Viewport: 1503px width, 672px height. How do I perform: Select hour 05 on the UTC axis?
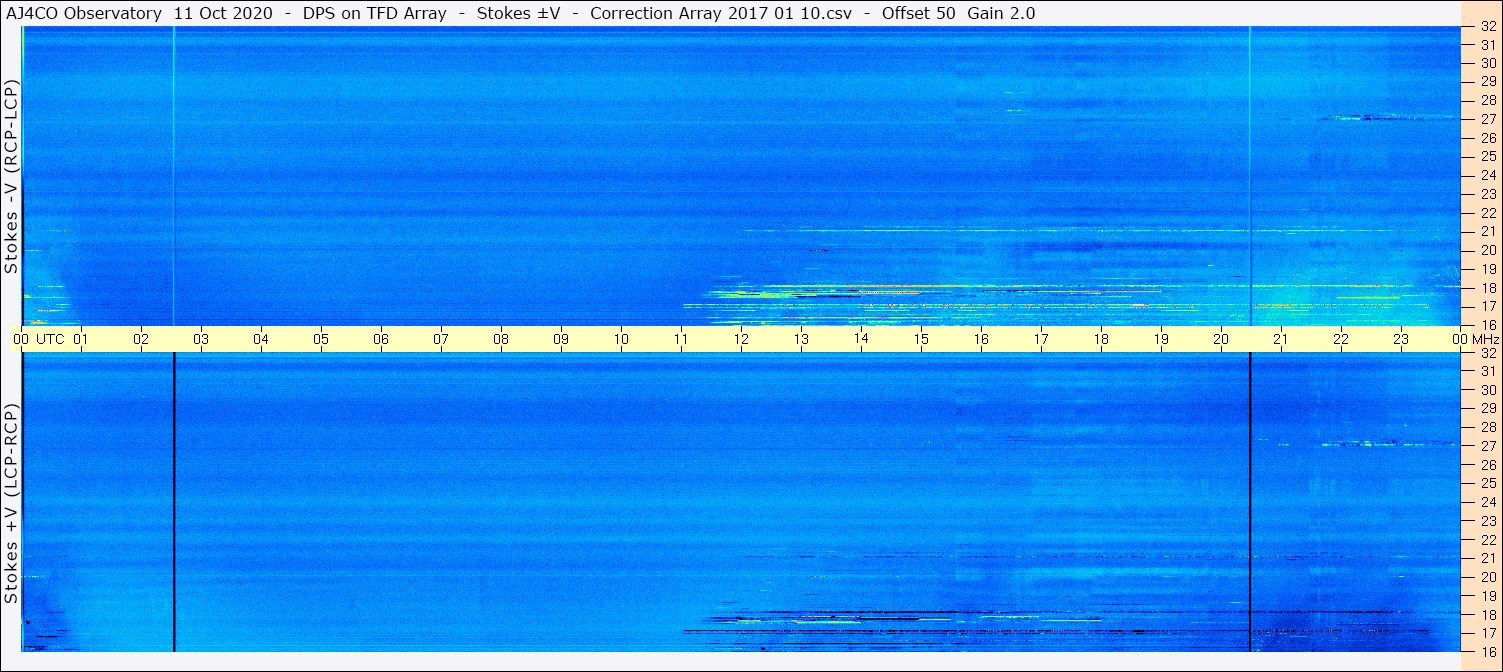321,339
